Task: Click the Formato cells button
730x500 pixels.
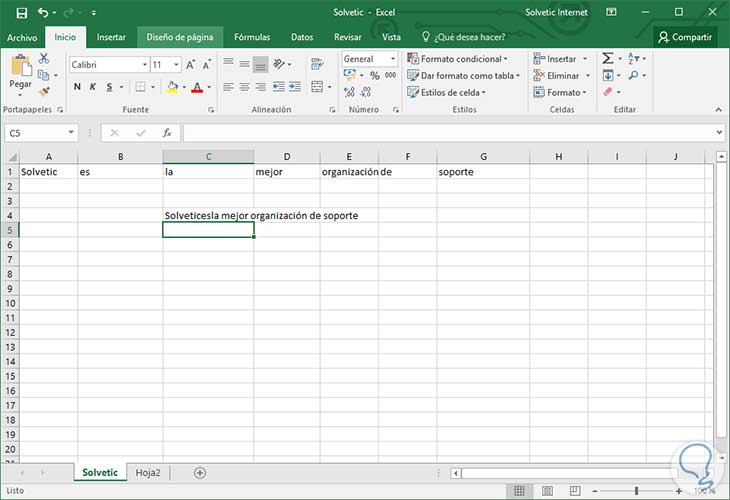Action: tap(560, 93)
